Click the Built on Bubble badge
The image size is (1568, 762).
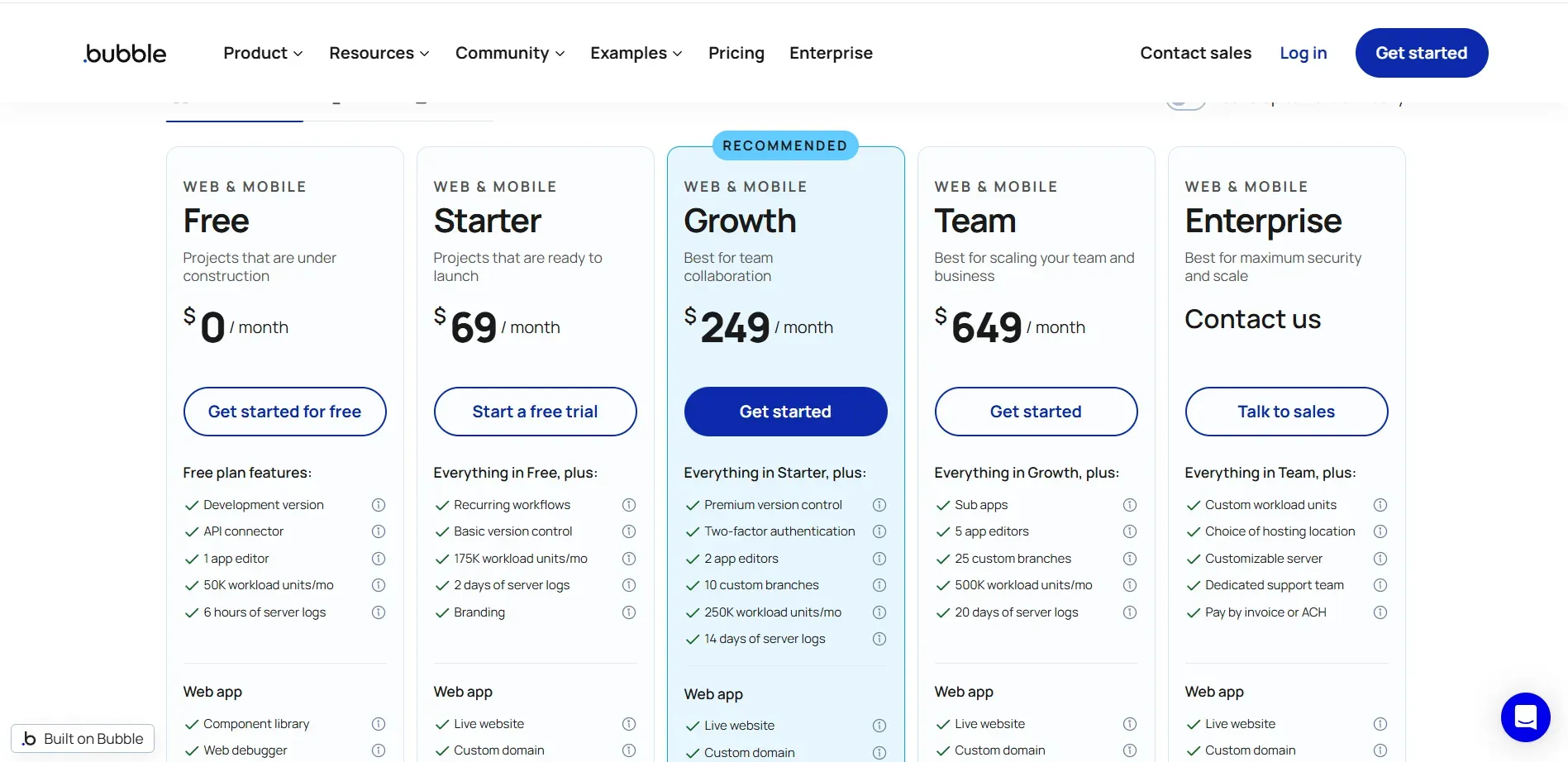pyautogui.click(x=83, y=738)
